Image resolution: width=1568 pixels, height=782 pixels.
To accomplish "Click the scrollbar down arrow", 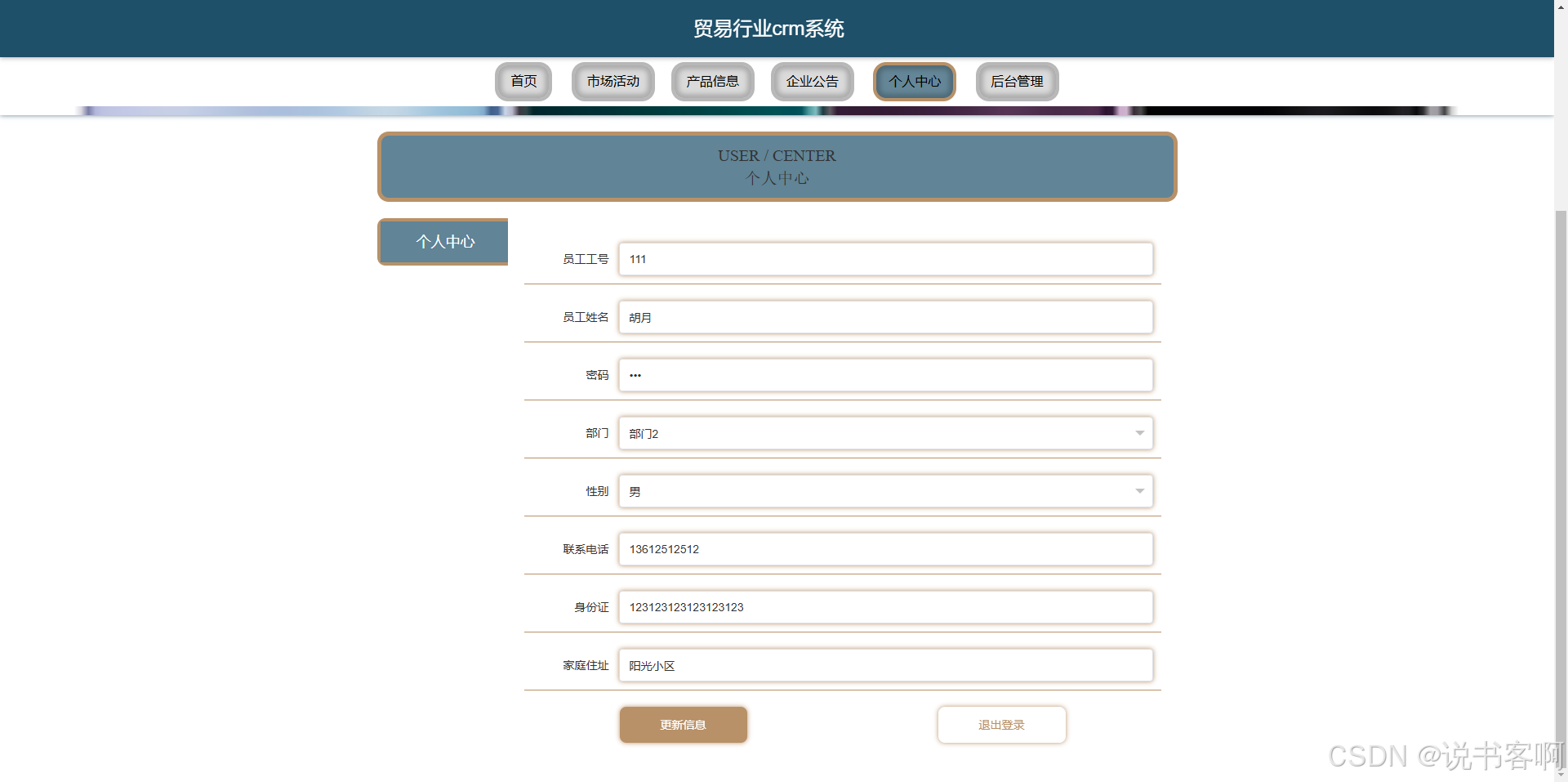I will pyautogui.click(x=1561, y=774).
